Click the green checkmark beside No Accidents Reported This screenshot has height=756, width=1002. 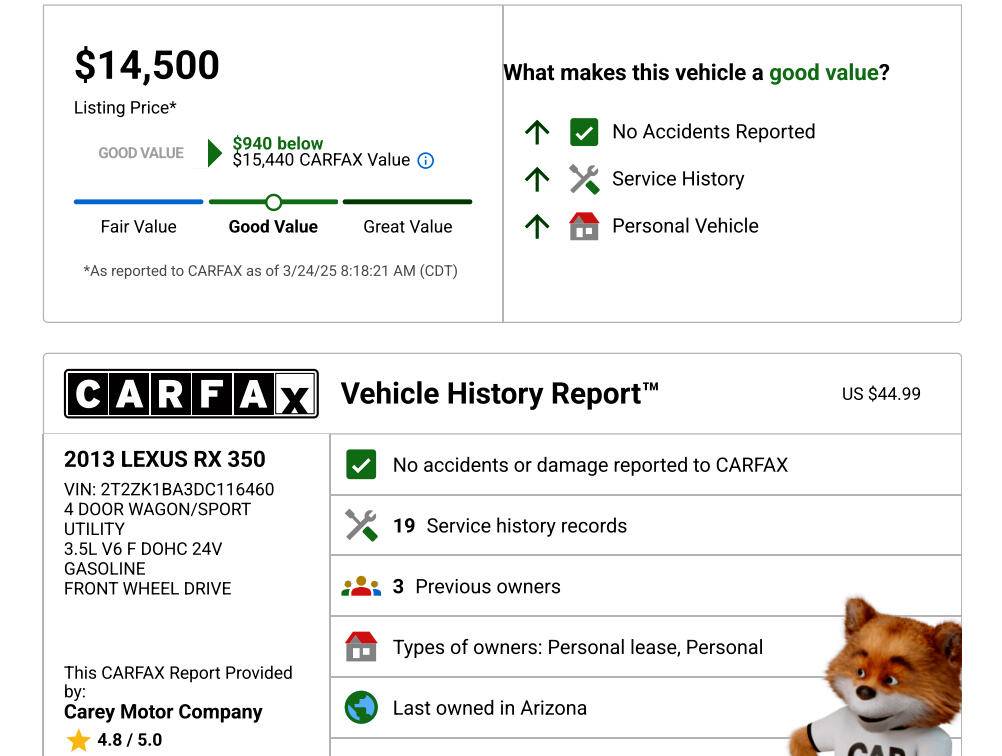click(584, 132)
